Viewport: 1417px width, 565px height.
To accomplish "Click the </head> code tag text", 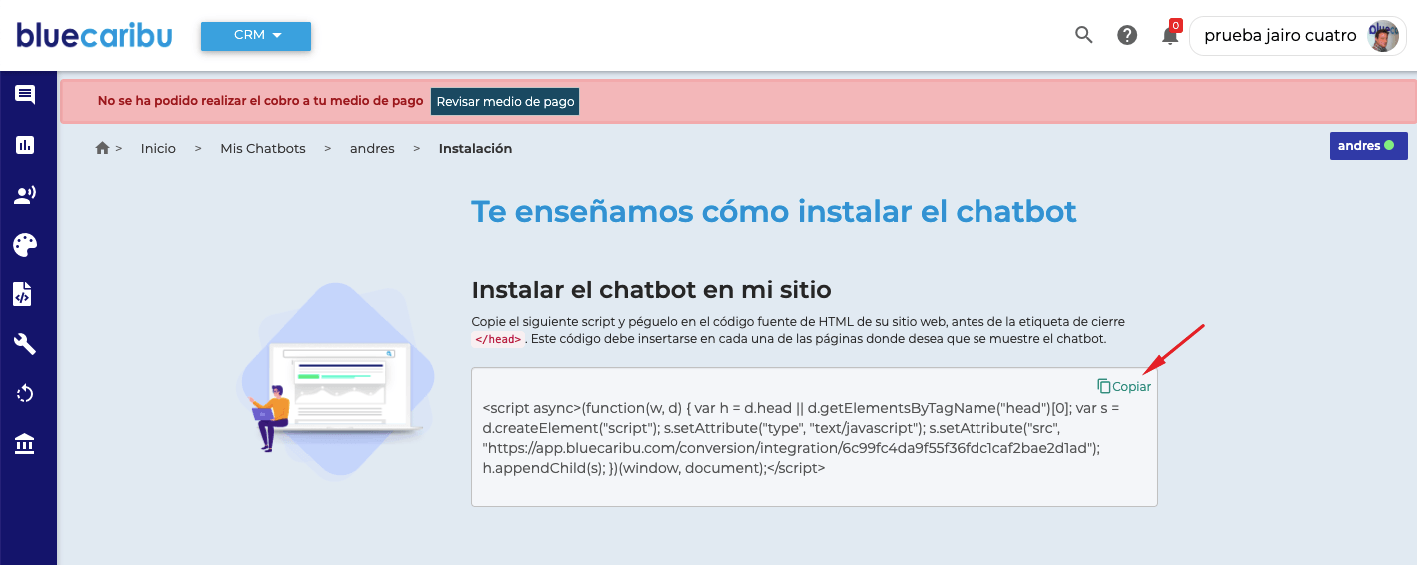I will 497,339.
